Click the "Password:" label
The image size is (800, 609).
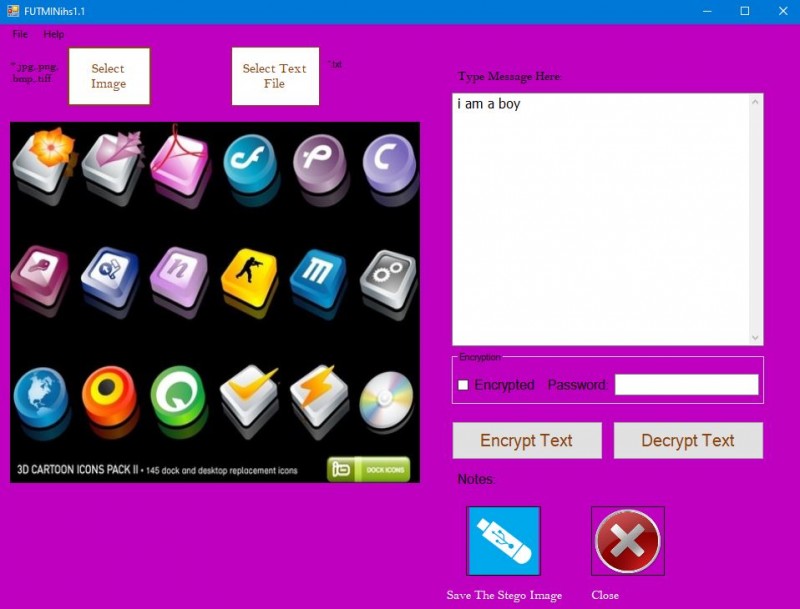578,385
